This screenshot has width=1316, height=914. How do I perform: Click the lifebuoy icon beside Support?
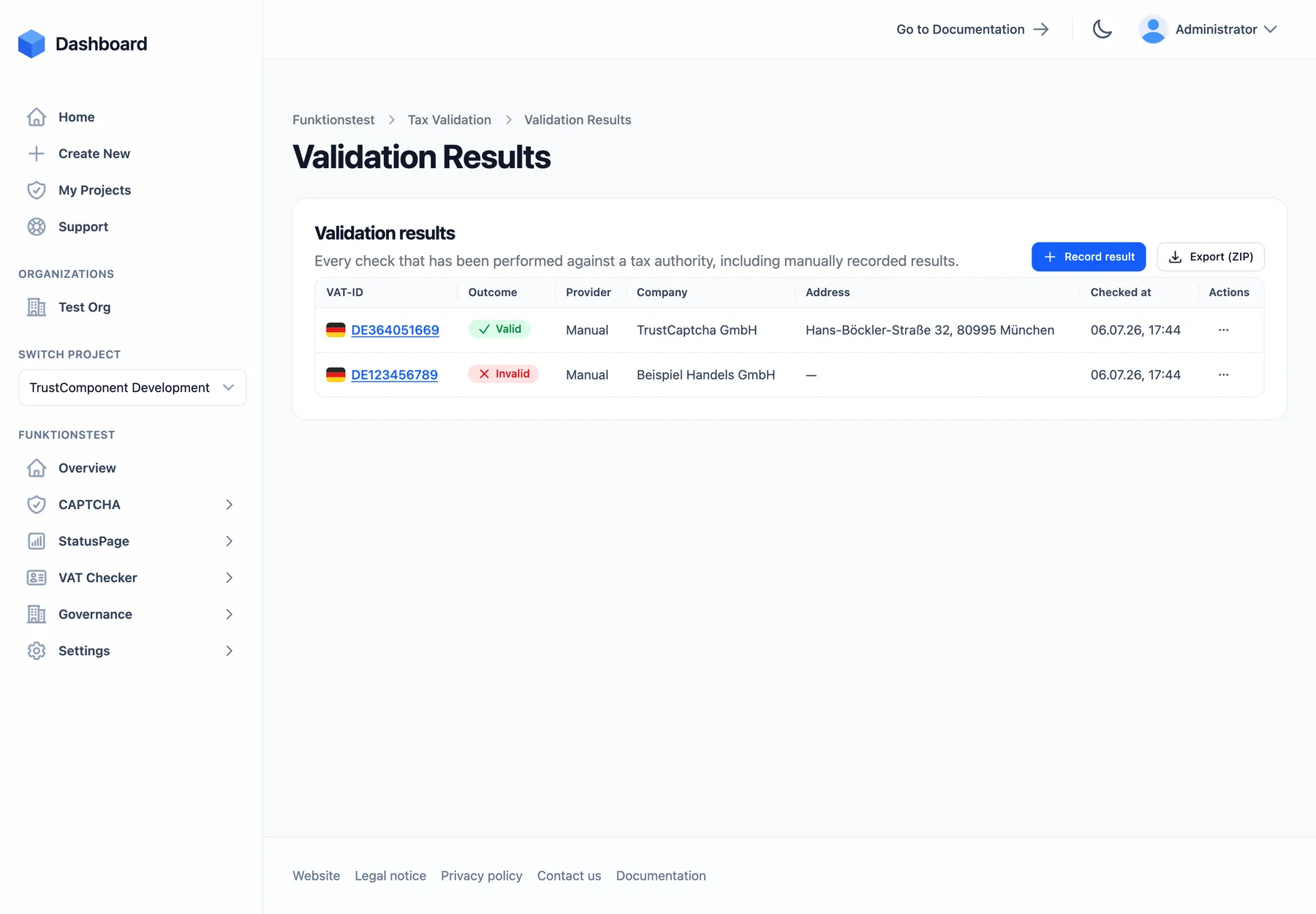click(x=37, y=227)
